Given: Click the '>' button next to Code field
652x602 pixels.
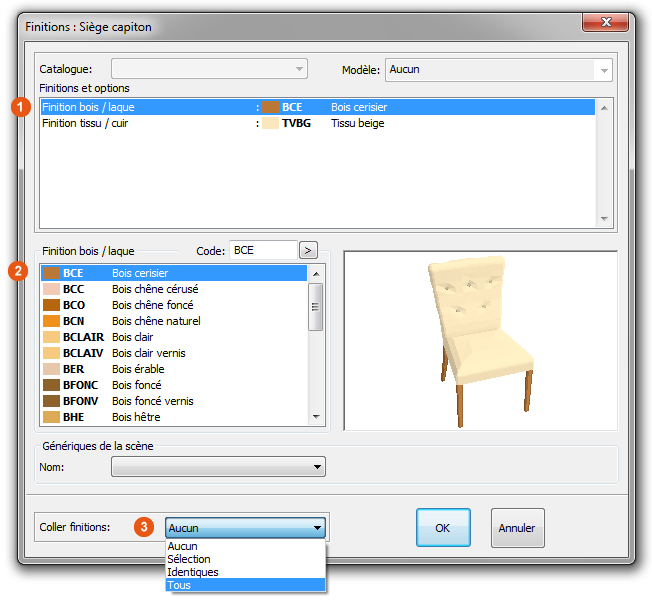Looking at the screenshot, I should click(308, 250).
